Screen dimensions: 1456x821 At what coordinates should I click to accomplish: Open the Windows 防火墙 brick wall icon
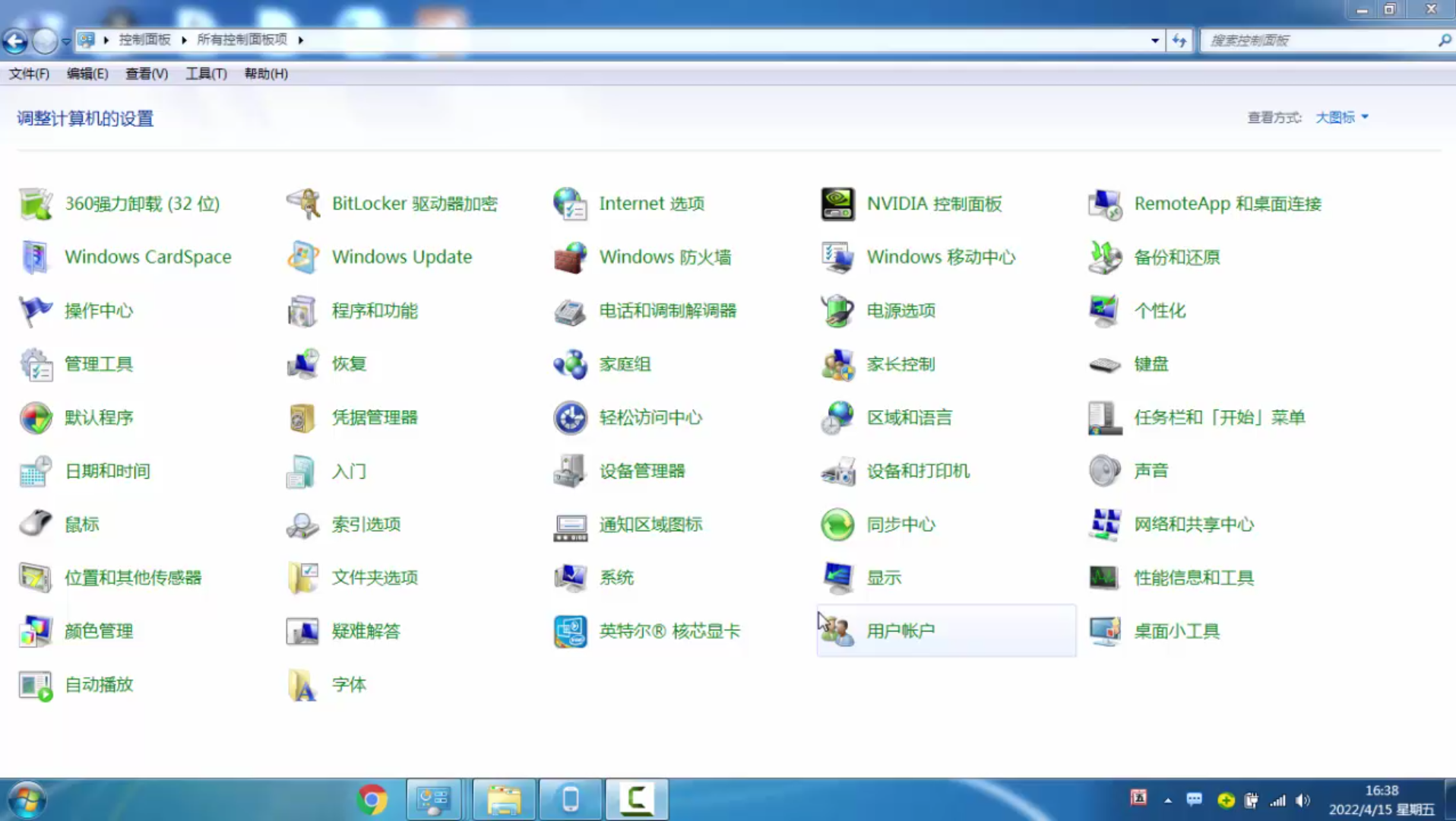(x=571, y=257)
